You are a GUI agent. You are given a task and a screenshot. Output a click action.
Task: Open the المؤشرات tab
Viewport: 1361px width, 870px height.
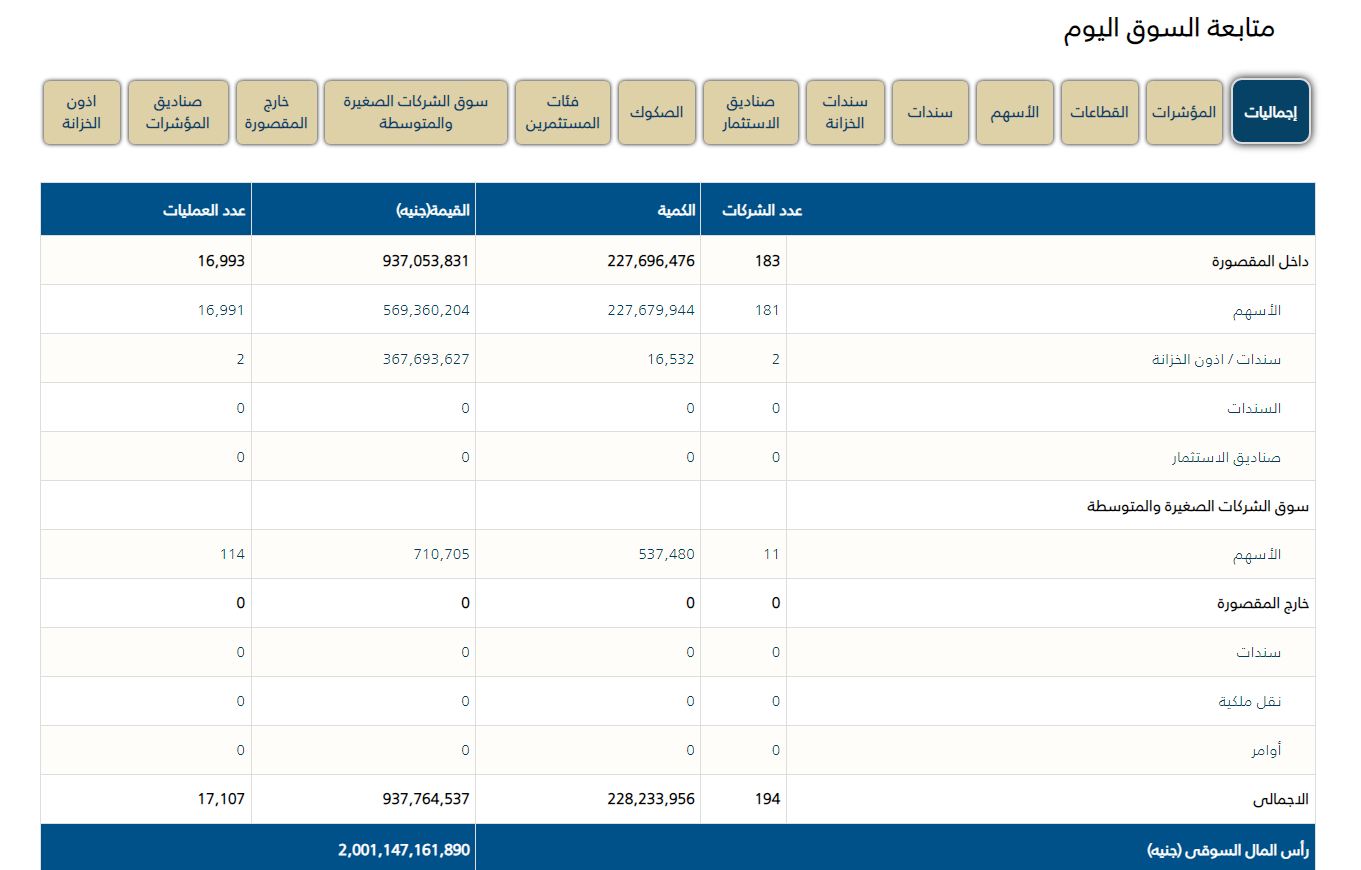point(1184,112)
